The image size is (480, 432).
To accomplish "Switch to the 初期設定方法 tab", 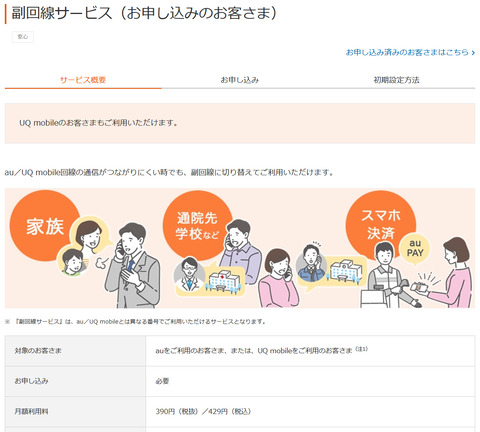I will [396, 80].
